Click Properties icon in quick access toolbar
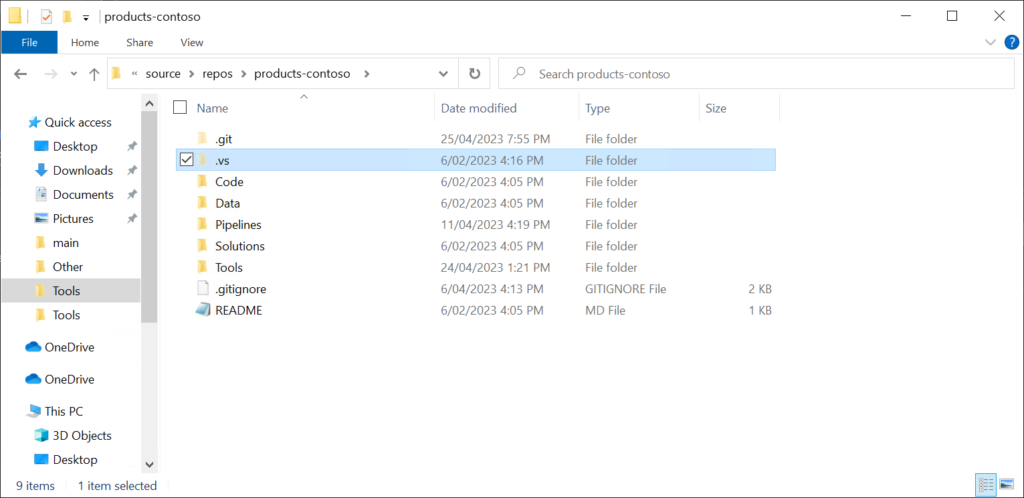 click(x=46, y=16)
